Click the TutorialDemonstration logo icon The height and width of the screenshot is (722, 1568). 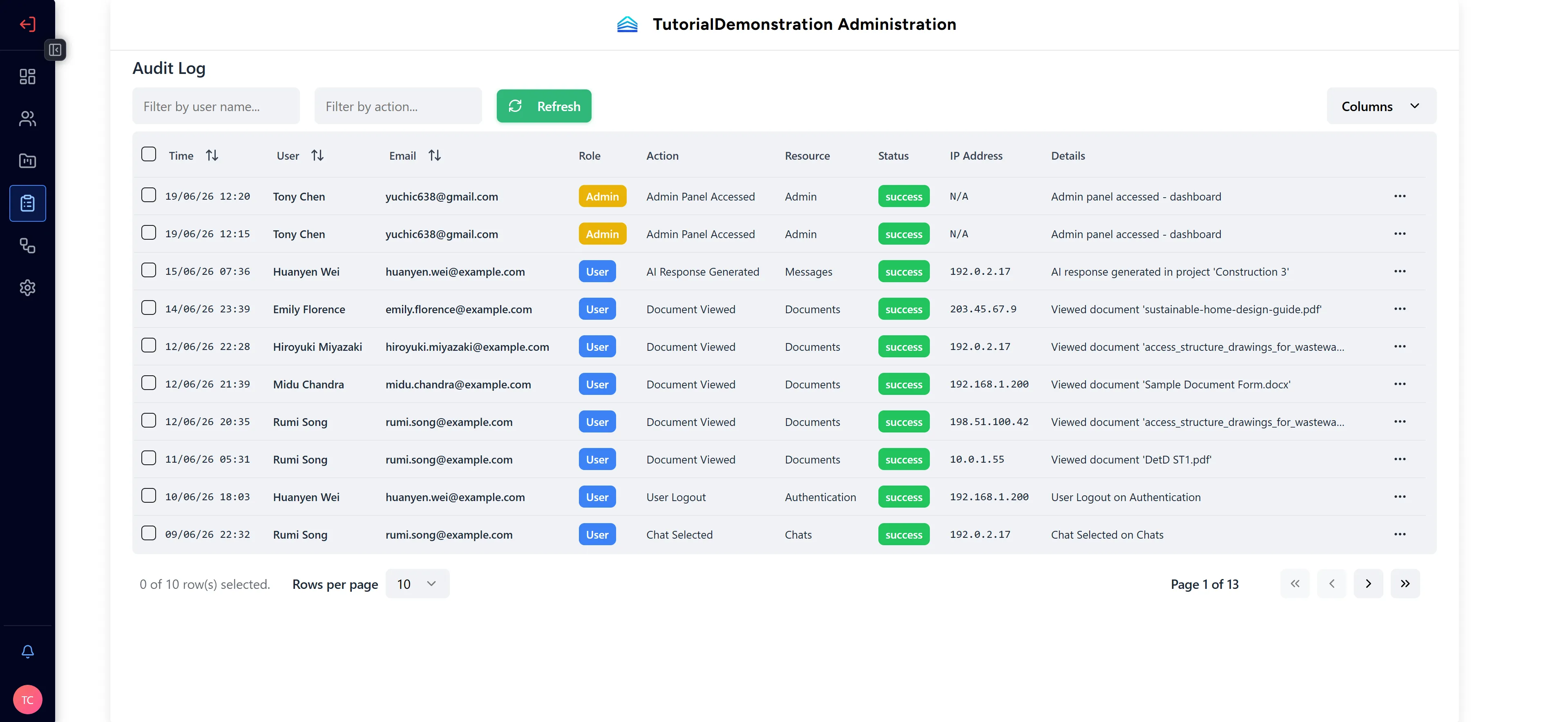point(627,25)
